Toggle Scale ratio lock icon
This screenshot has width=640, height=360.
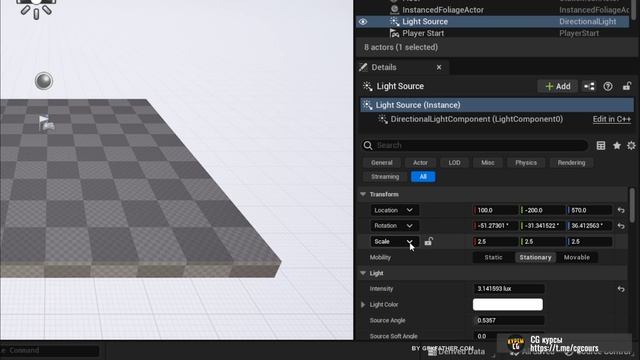(x=428, y=242)
